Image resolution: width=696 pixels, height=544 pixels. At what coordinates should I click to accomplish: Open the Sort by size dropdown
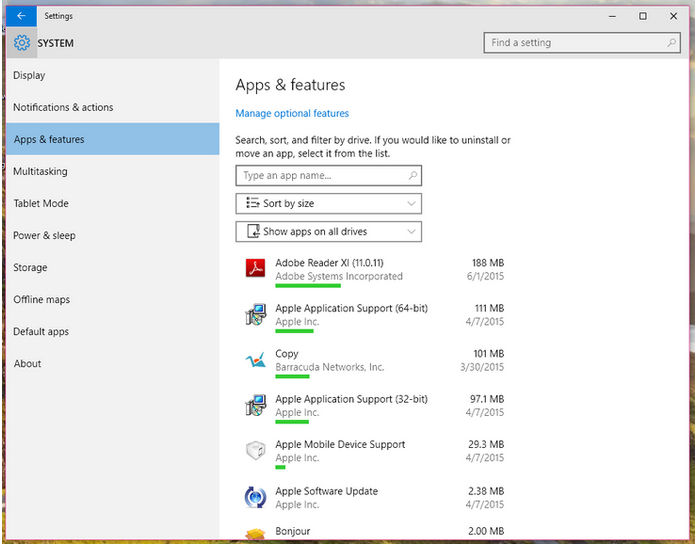point(328,204)
